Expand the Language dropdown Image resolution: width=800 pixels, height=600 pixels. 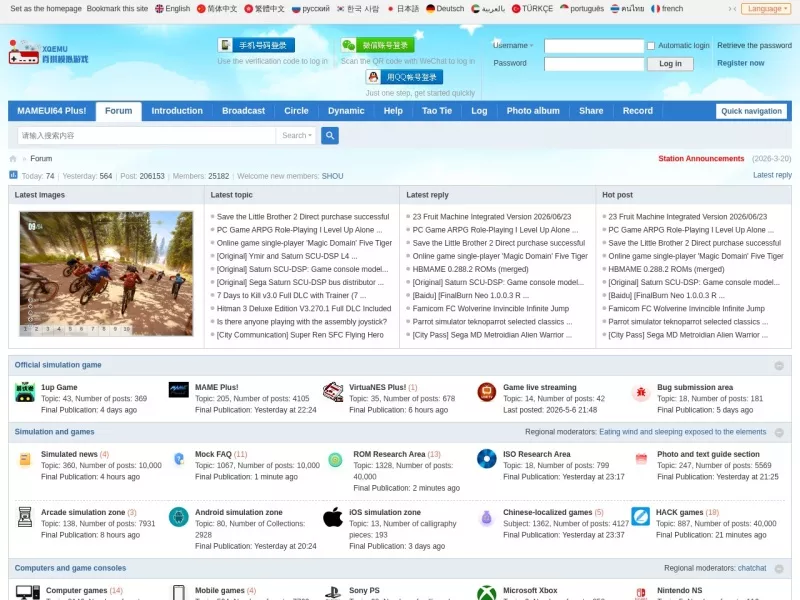(x=766, y=9)
